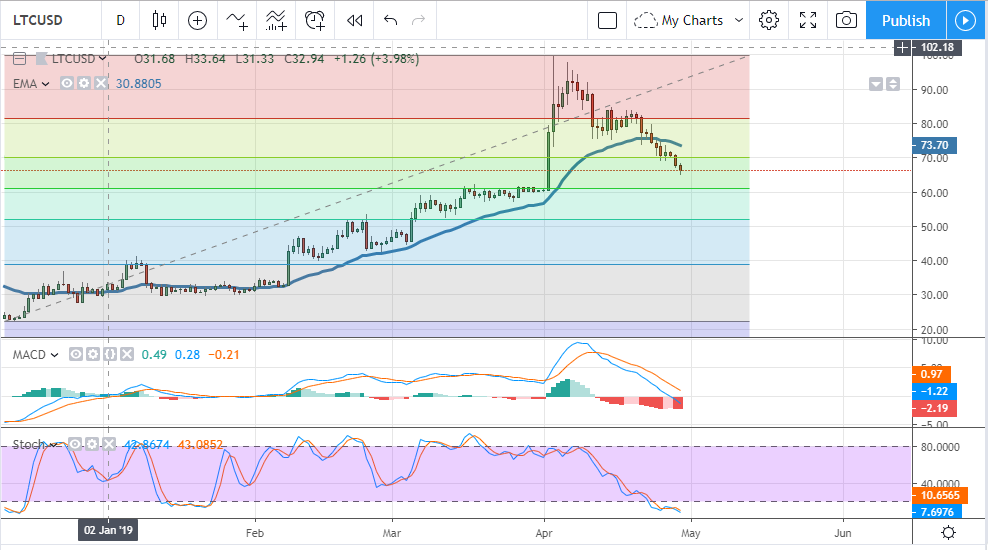Change the D daily timeframe interval
The width and height of the screenshot is (988, 550).
[120, 20]
